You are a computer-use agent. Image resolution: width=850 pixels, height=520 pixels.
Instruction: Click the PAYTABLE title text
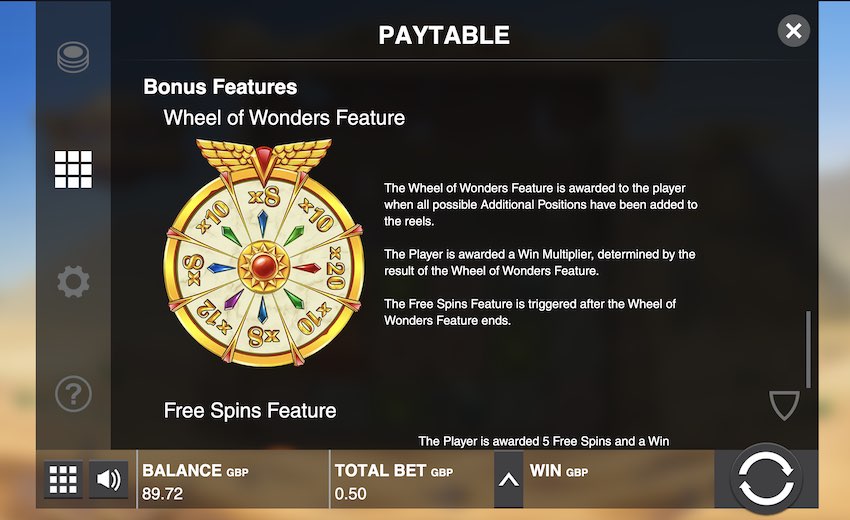444,35
